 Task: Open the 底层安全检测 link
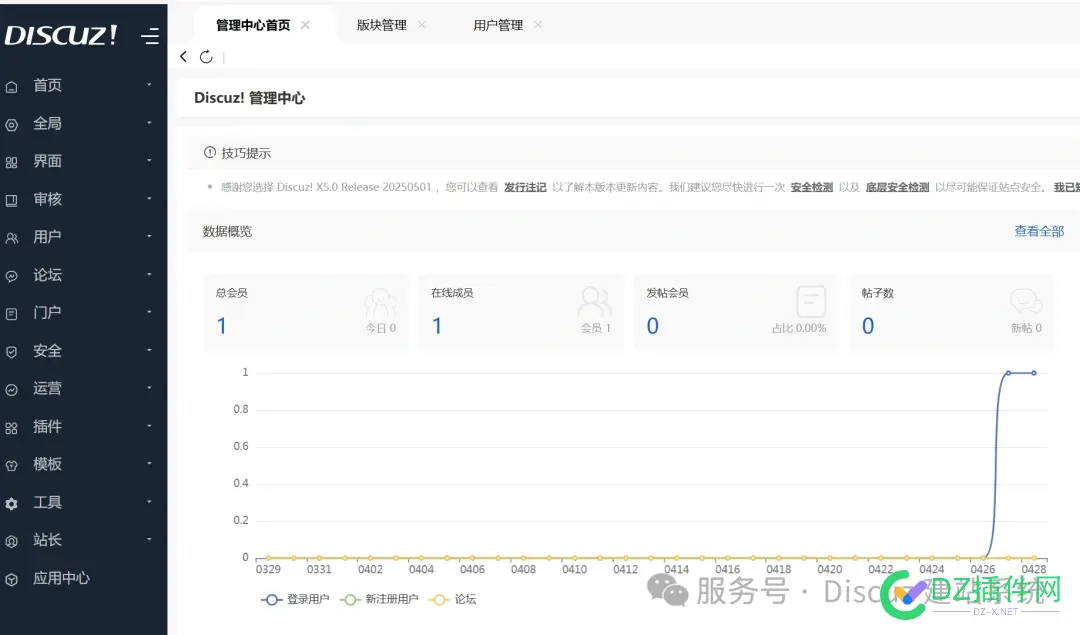(x=897, y=187)
